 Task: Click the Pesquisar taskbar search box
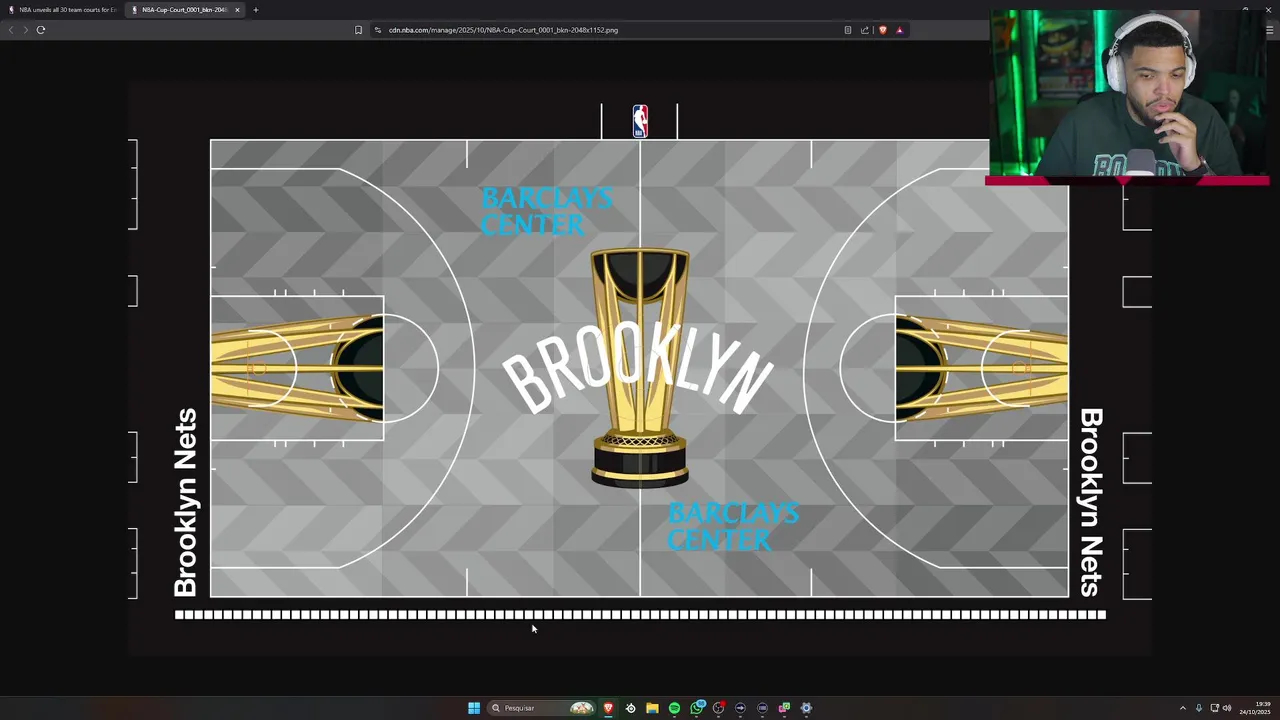coord(541,708)
